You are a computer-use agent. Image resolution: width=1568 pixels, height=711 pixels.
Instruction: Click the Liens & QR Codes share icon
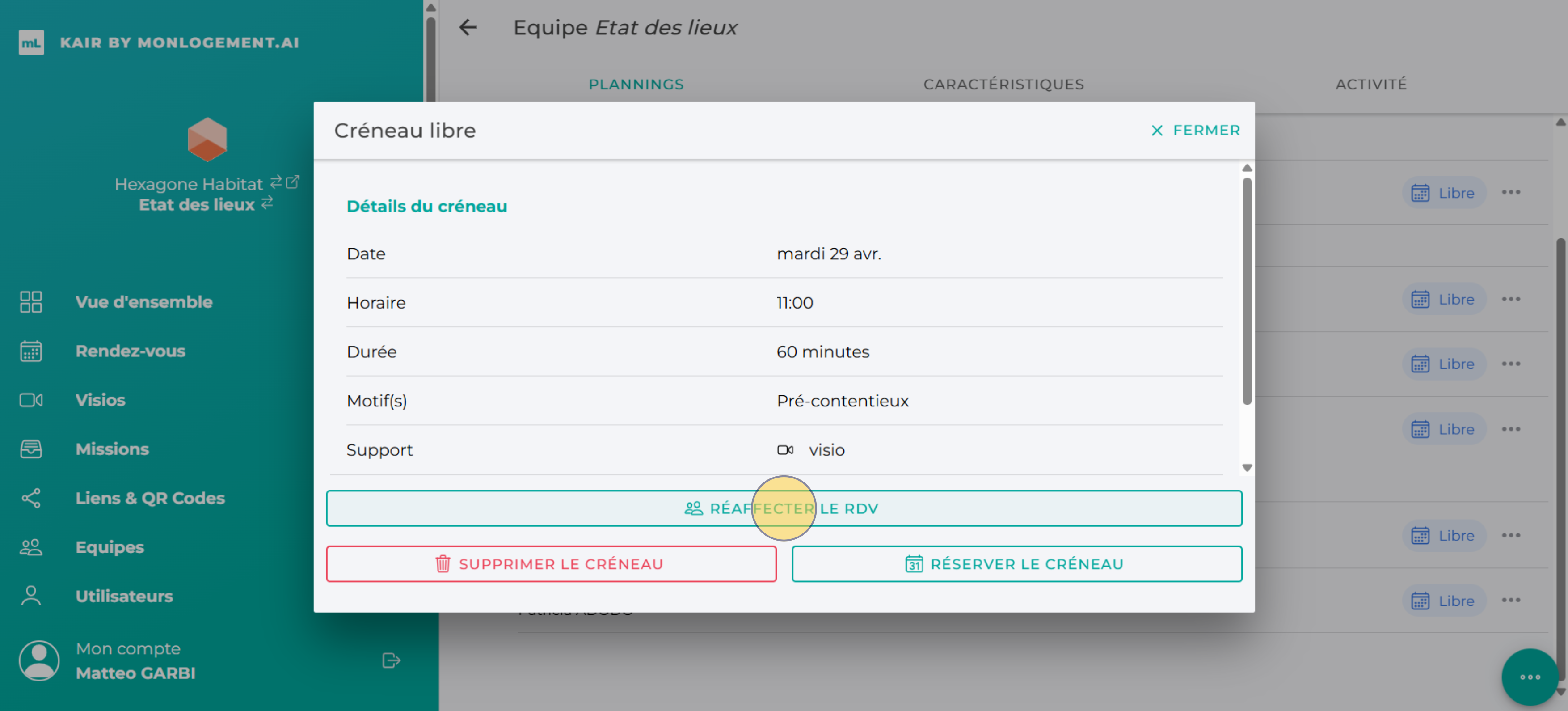tap(30, 498)
